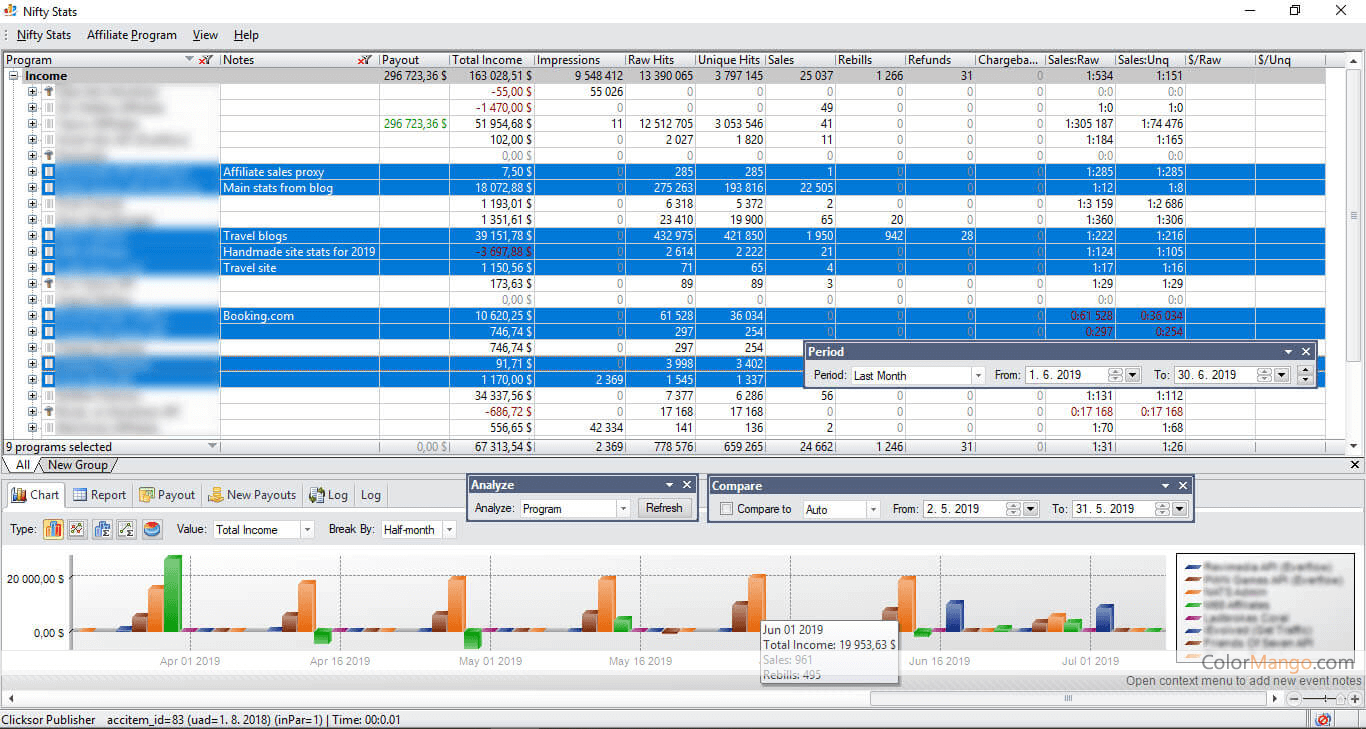Screen dimensions: 1366x729
Task: Close the Period panel with its X icon
Action: [1305, 352]
